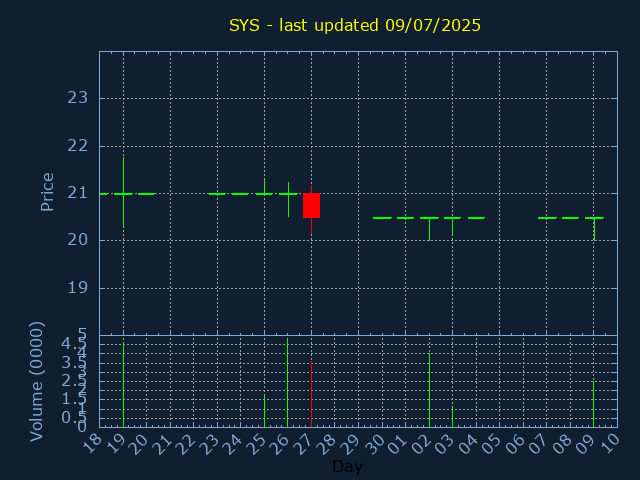Click the tall green price wick on day 19
The image size is (640, 480).
[124, 192]
